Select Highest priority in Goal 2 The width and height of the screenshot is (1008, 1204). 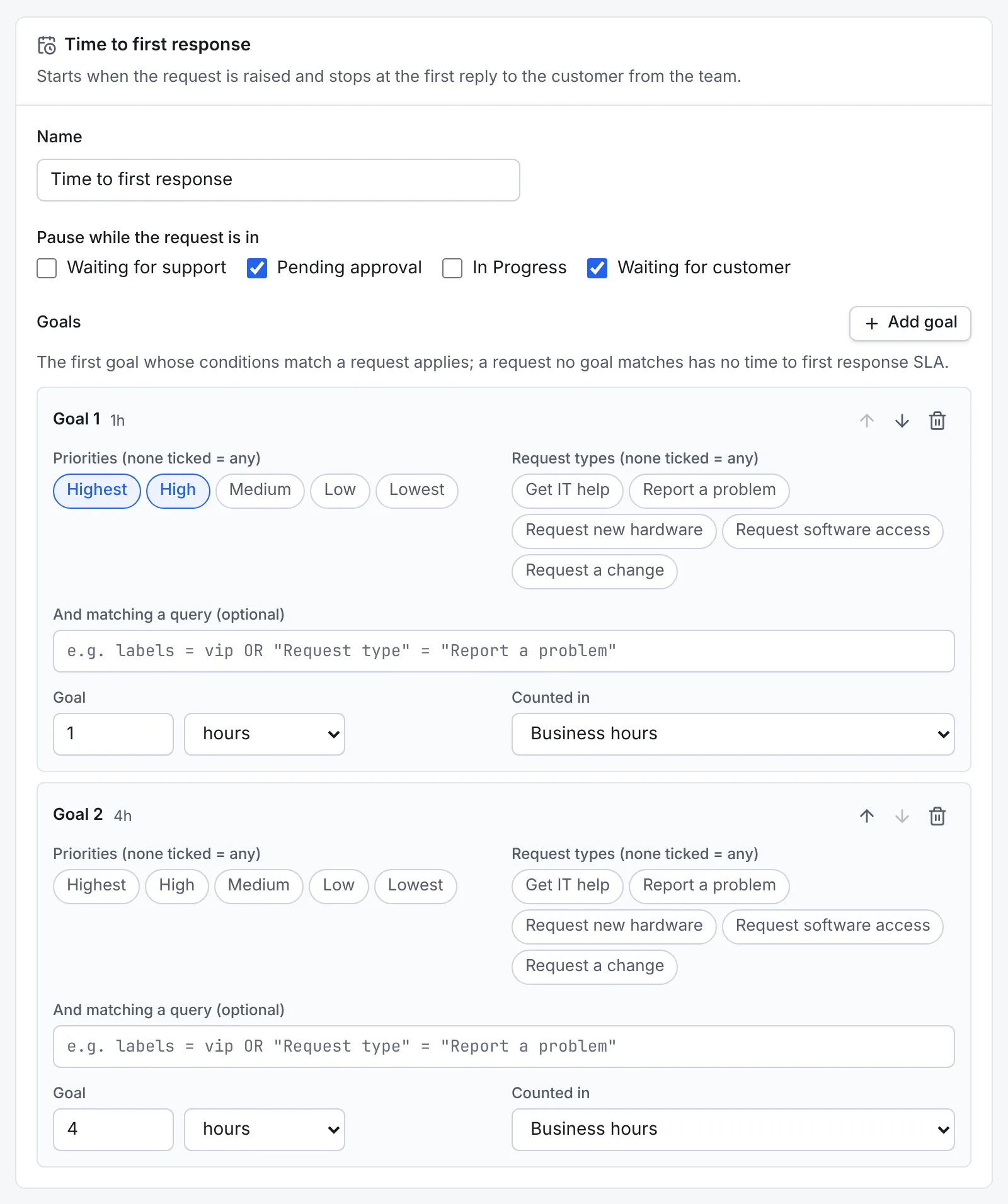(96, 886)
